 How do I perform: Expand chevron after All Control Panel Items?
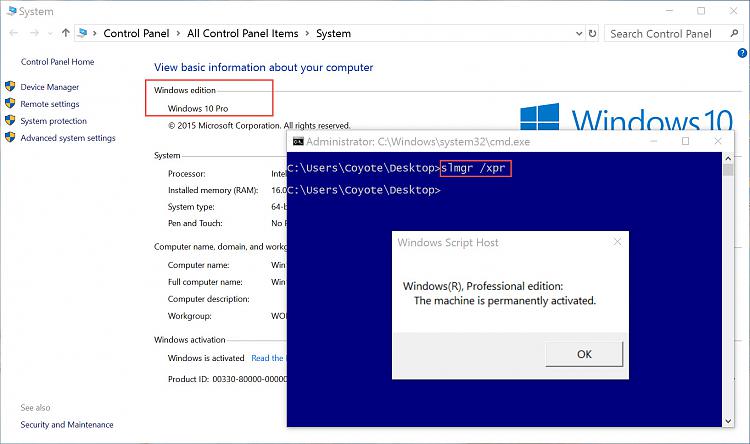point(307,33)
